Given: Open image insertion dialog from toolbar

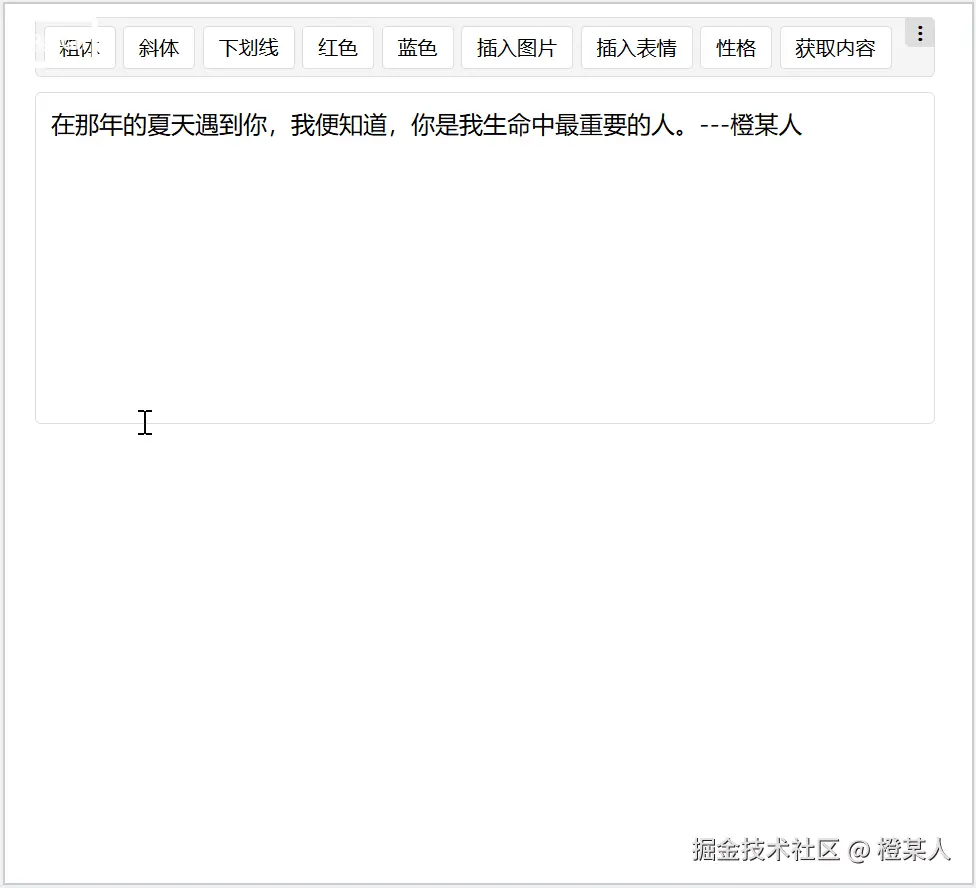Looking at the screenshot, I should point(516,47).
